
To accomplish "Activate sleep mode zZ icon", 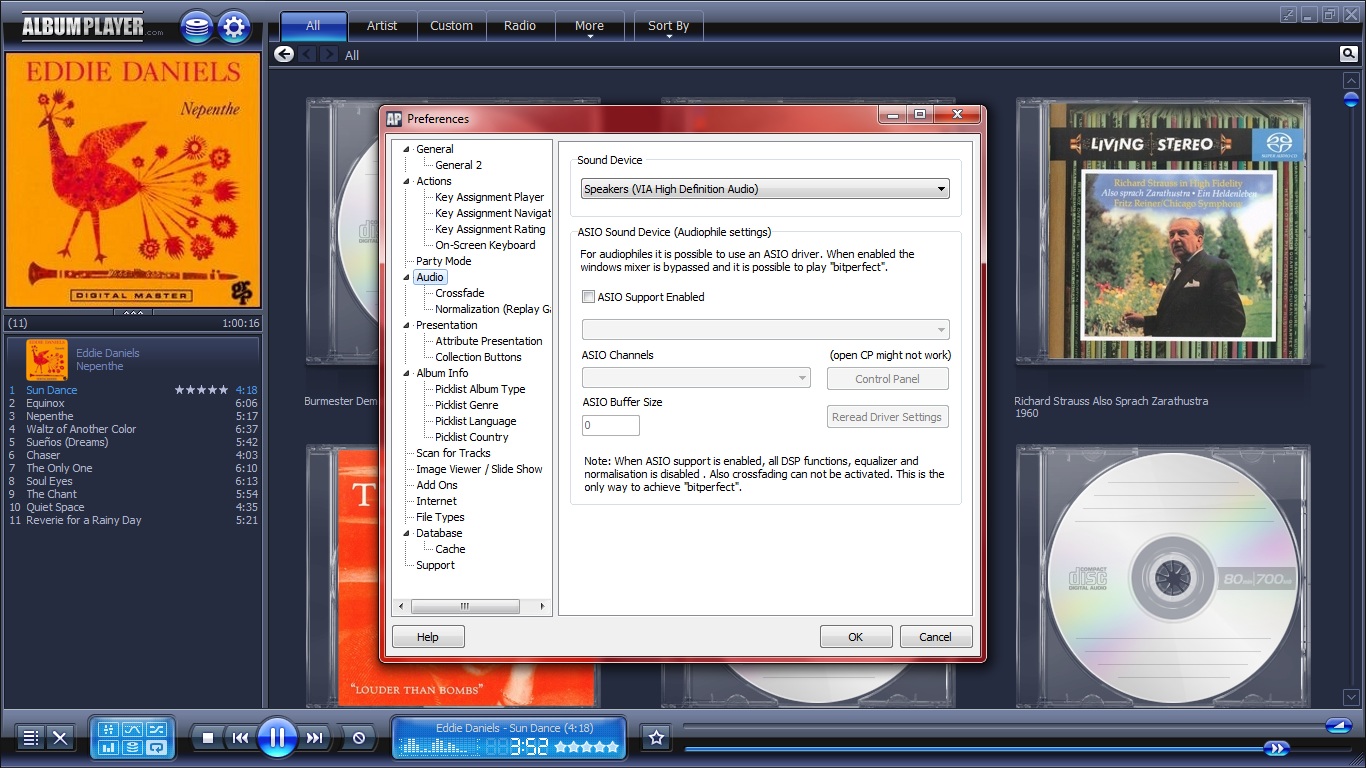I will click(x=1288, y=14).
